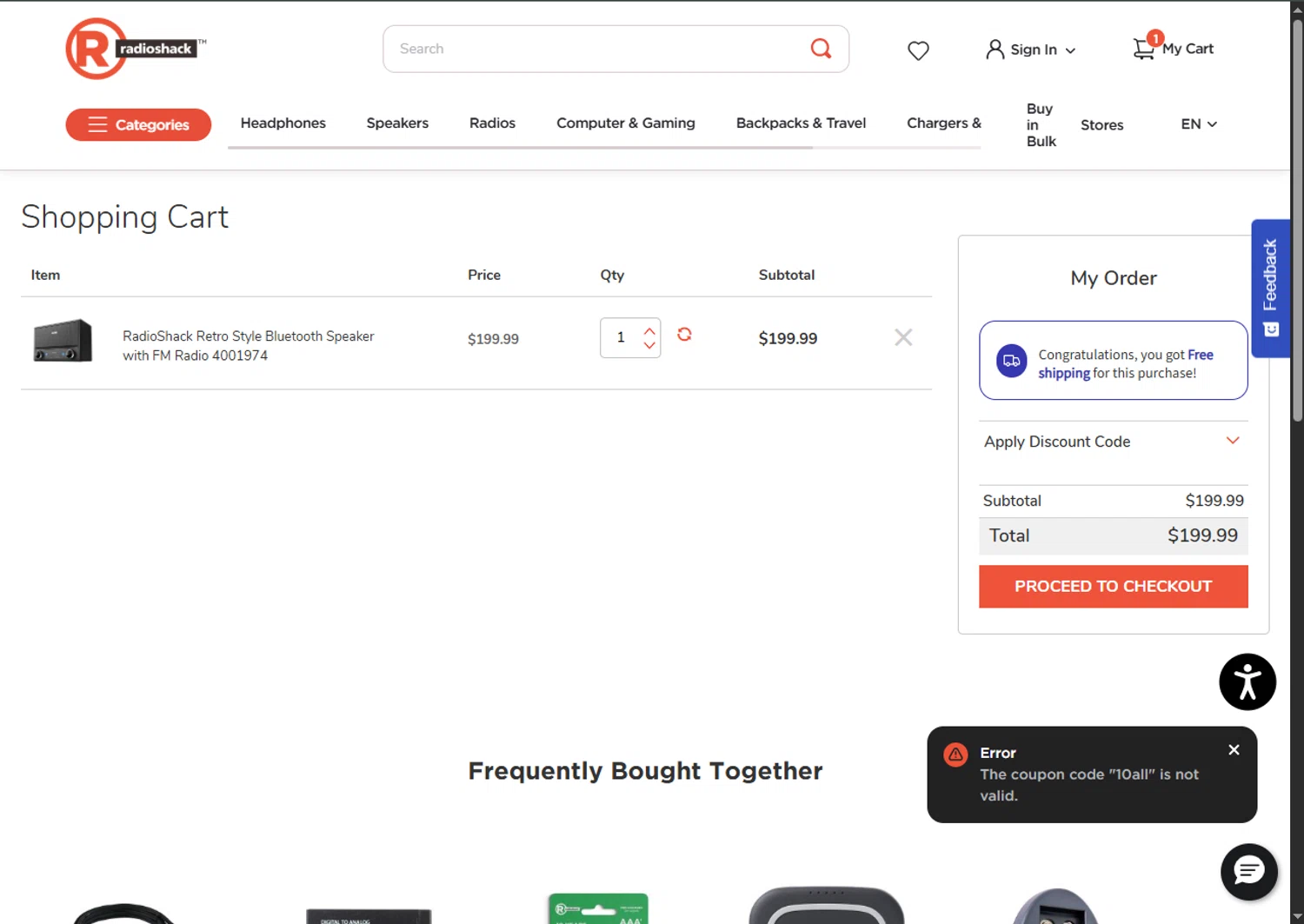1304x924 pixels.
Task: Click the Sign In user icon
Action: click(x=995, y=50)
